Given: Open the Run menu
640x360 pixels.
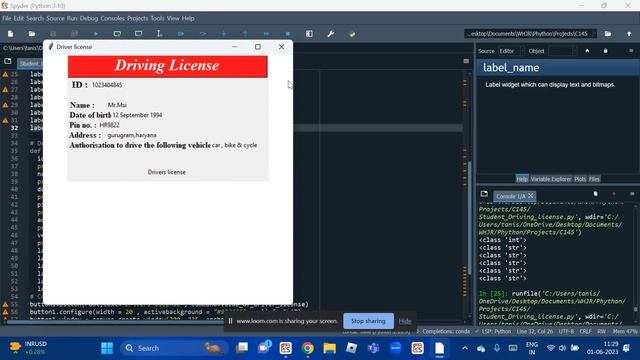Looking at the screenshot, I should tap(72, 18).
